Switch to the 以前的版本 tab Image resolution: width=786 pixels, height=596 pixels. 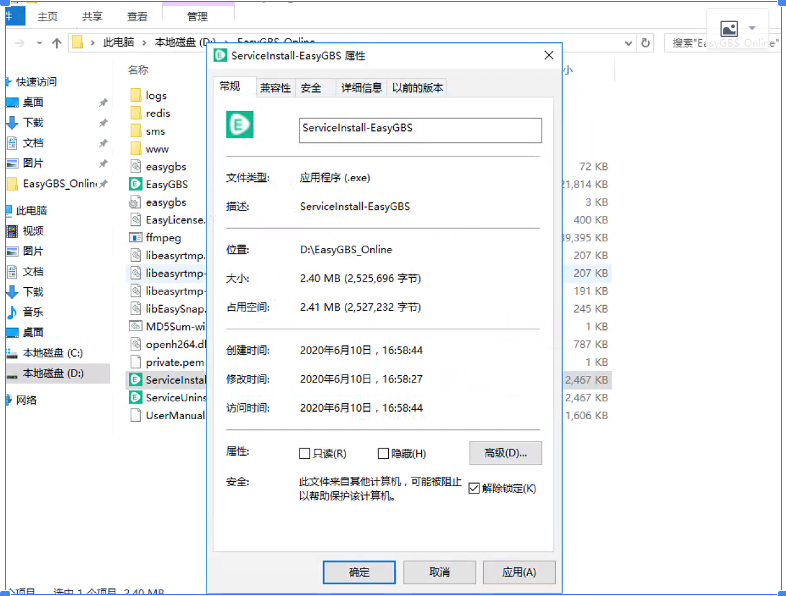click(418, 88)
